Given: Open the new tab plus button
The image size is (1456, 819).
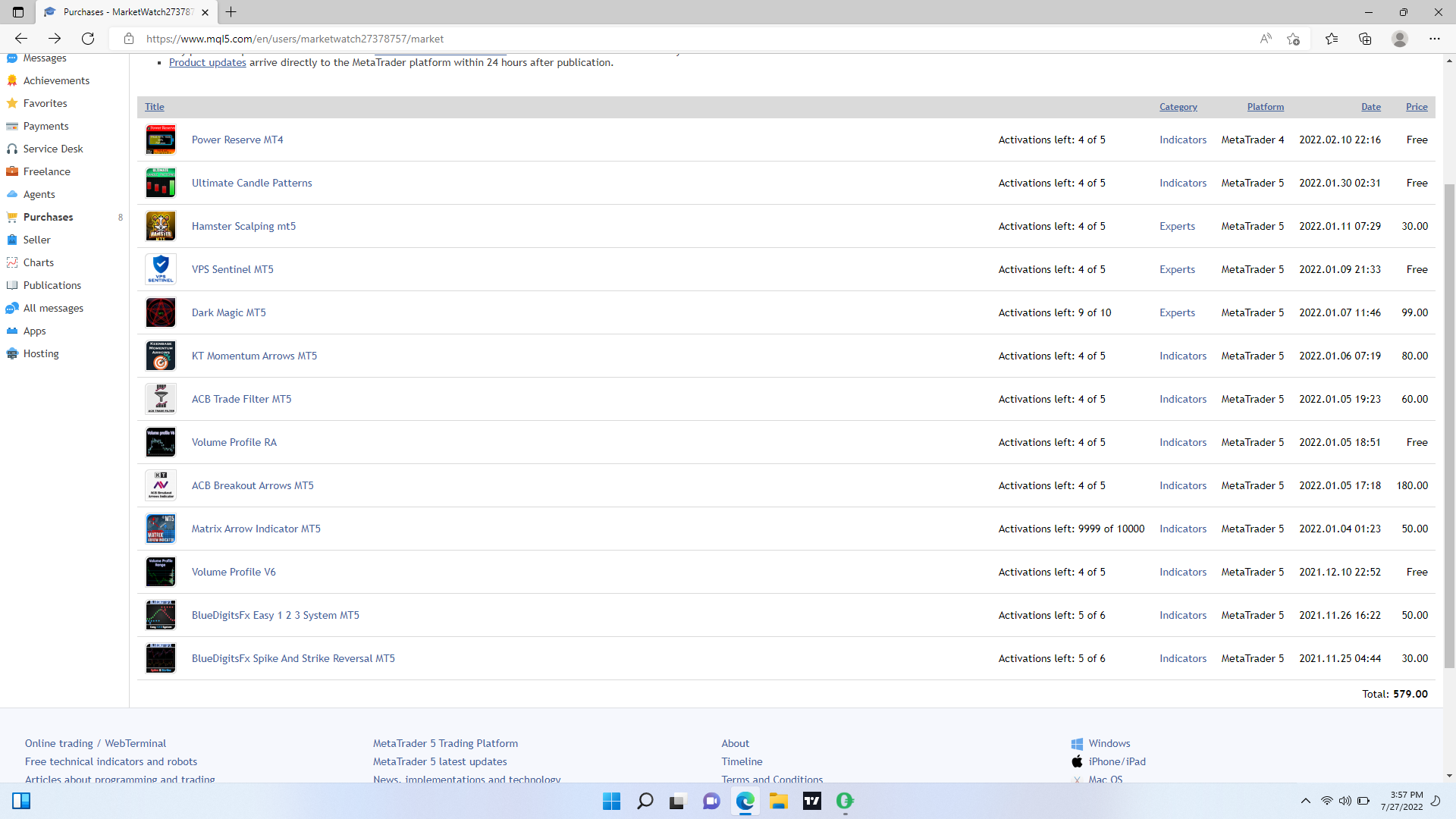Looking at the screenshot, I should (x=231, y=12).
